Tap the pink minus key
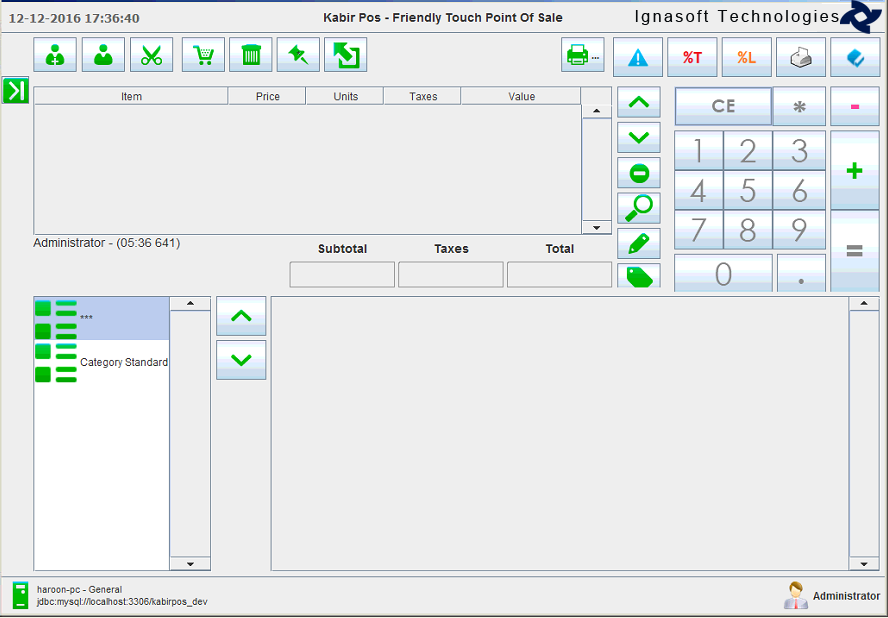888x618 pixels. [x=855, y=106]
